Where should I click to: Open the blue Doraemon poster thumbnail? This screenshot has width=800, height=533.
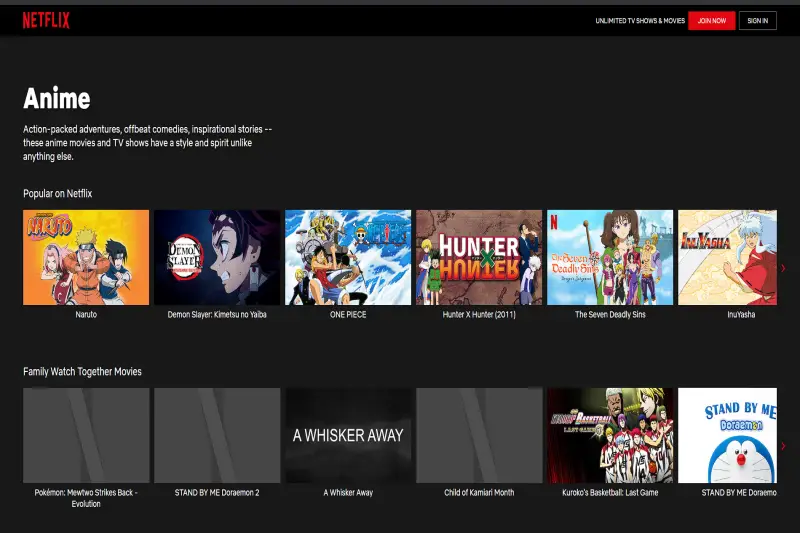[x=728, y=436]
